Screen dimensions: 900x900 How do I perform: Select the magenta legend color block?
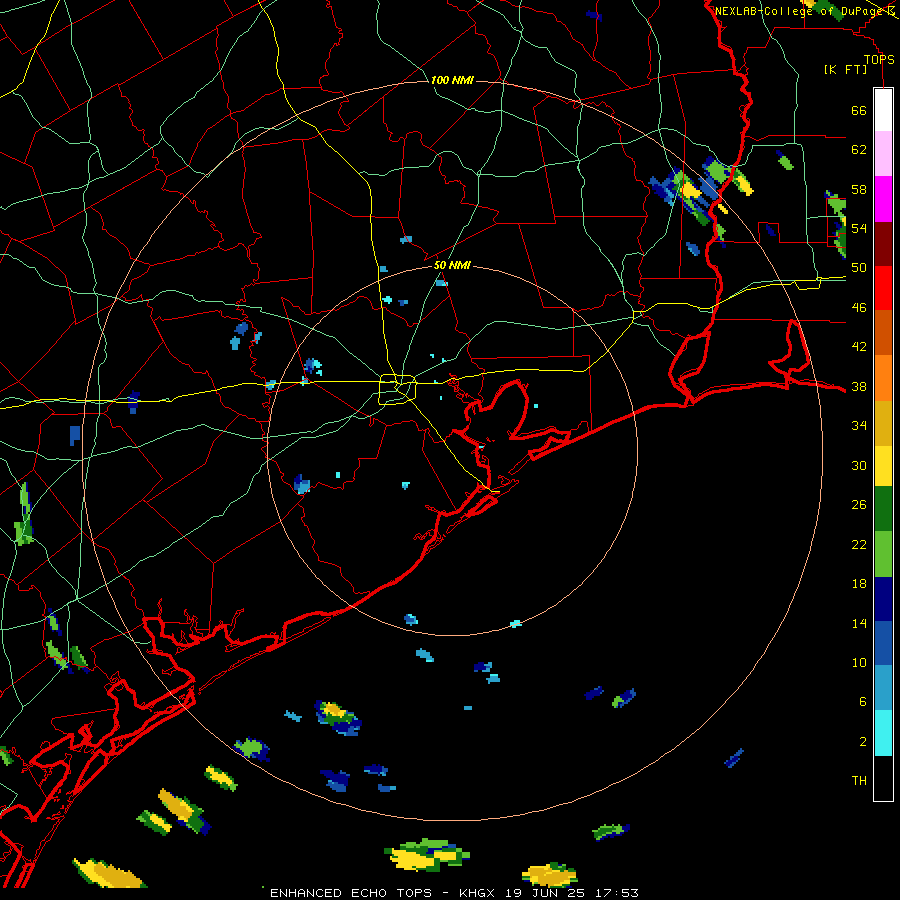point(883,199)
